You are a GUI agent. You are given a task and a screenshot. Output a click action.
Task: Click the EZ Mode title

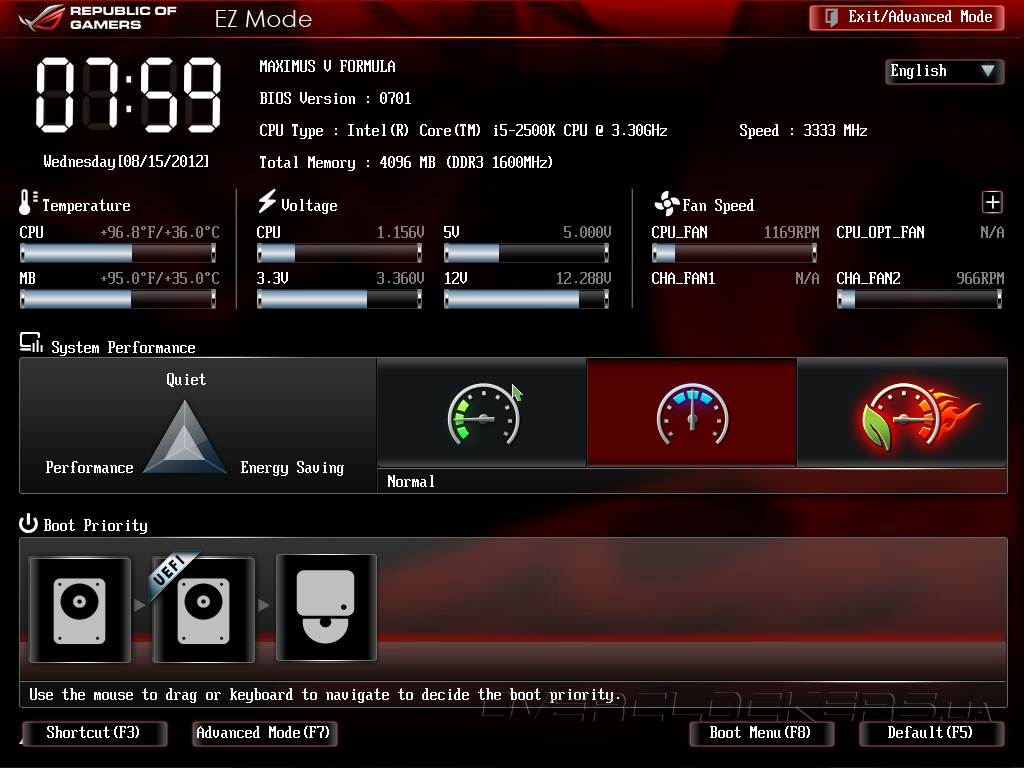[263, 19]
